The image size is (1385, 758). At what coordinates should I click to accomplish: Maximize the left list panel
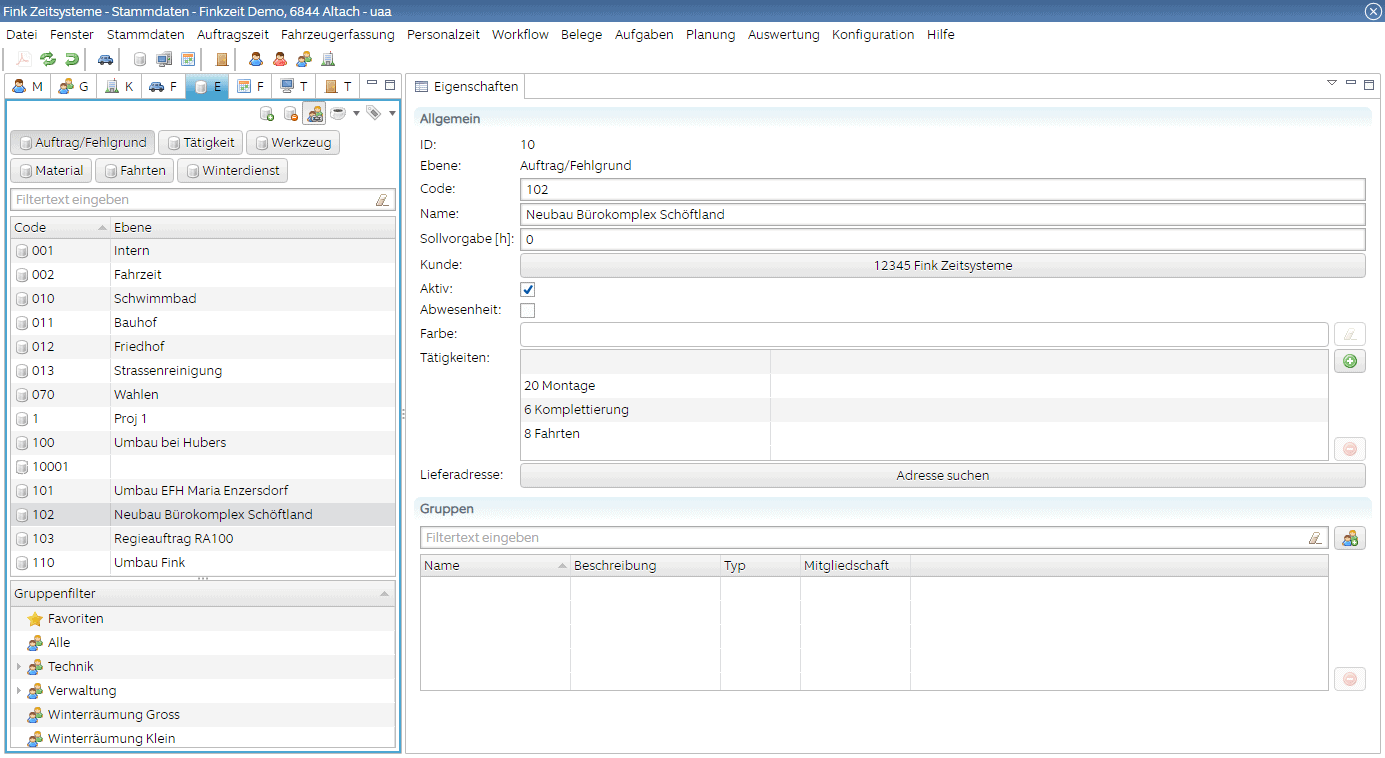coord(390,85)
